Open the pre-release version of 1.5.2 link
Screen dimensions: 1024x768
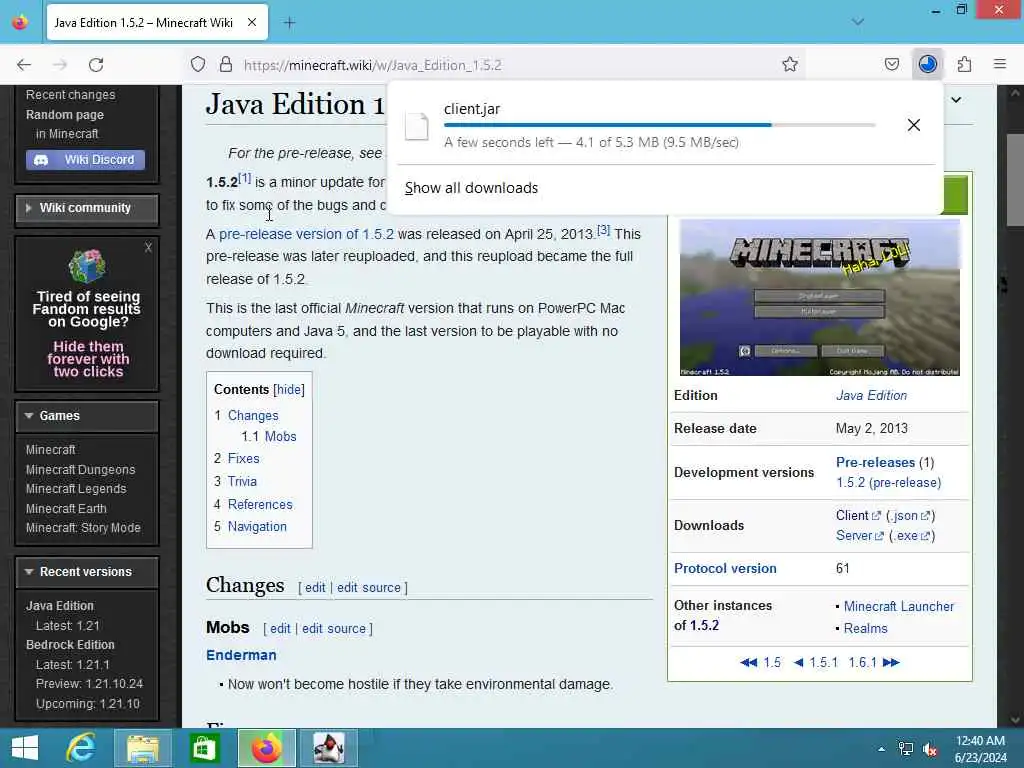point(306,234)
